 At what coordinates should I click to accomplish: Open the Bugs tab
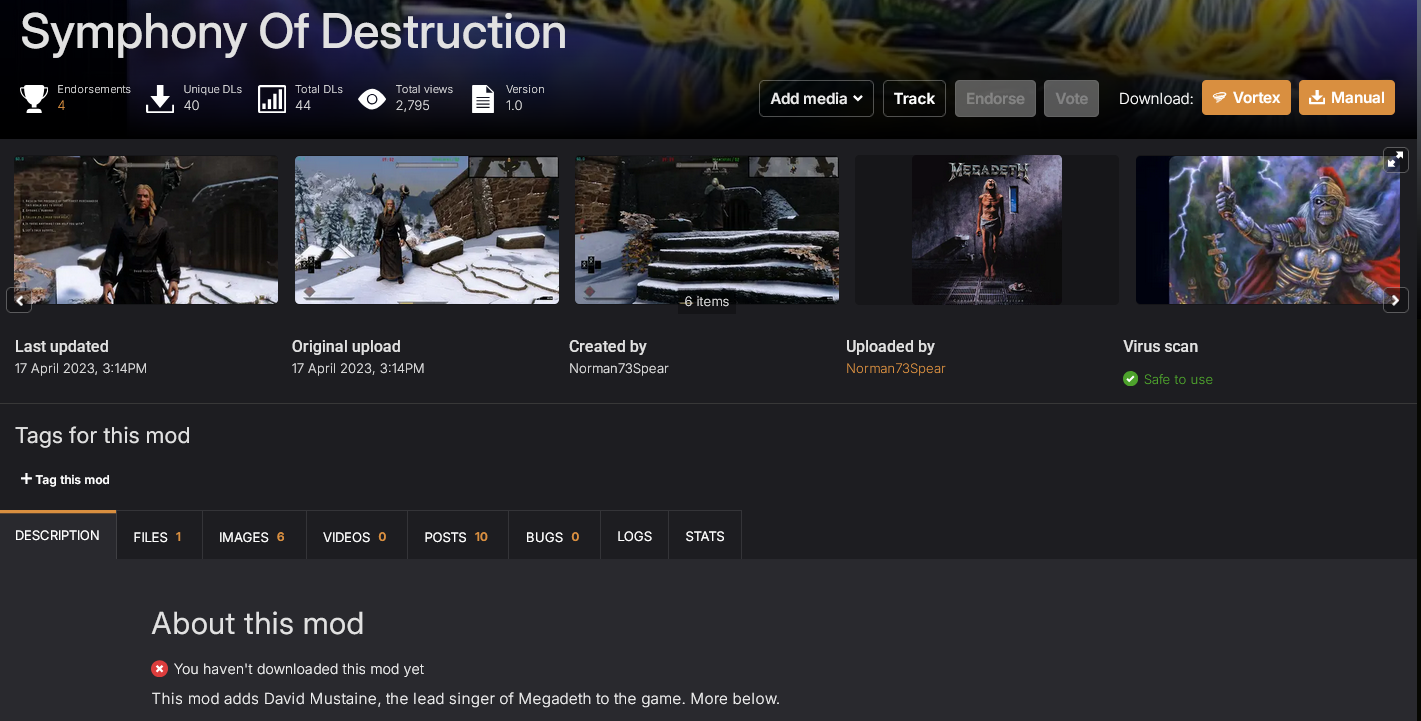pyautogui.click(x=554, y=537)
